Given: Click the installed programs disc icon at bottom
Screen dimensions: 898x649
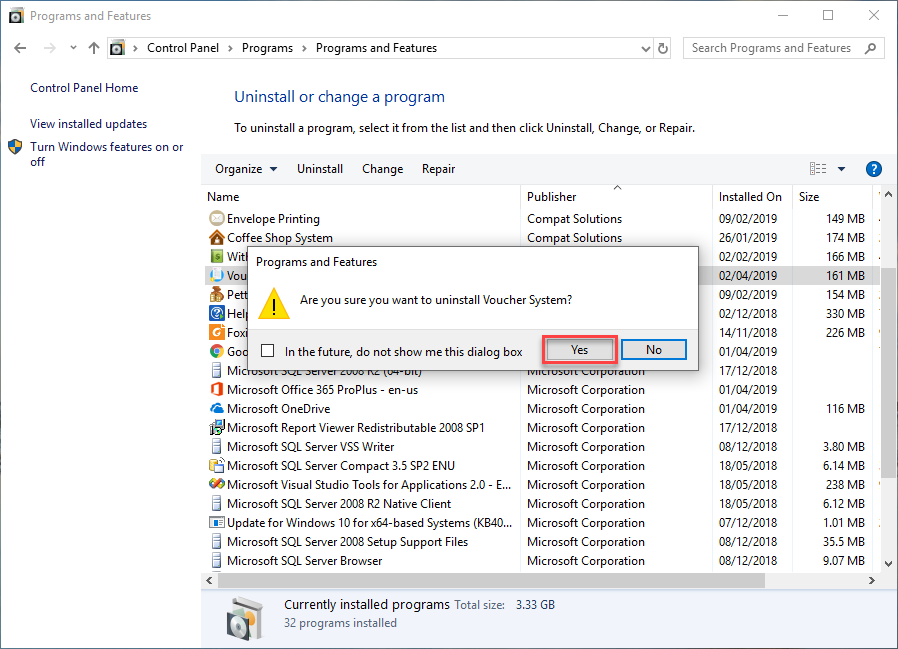Looking at the screenshot, I should [x=246, y=619].
